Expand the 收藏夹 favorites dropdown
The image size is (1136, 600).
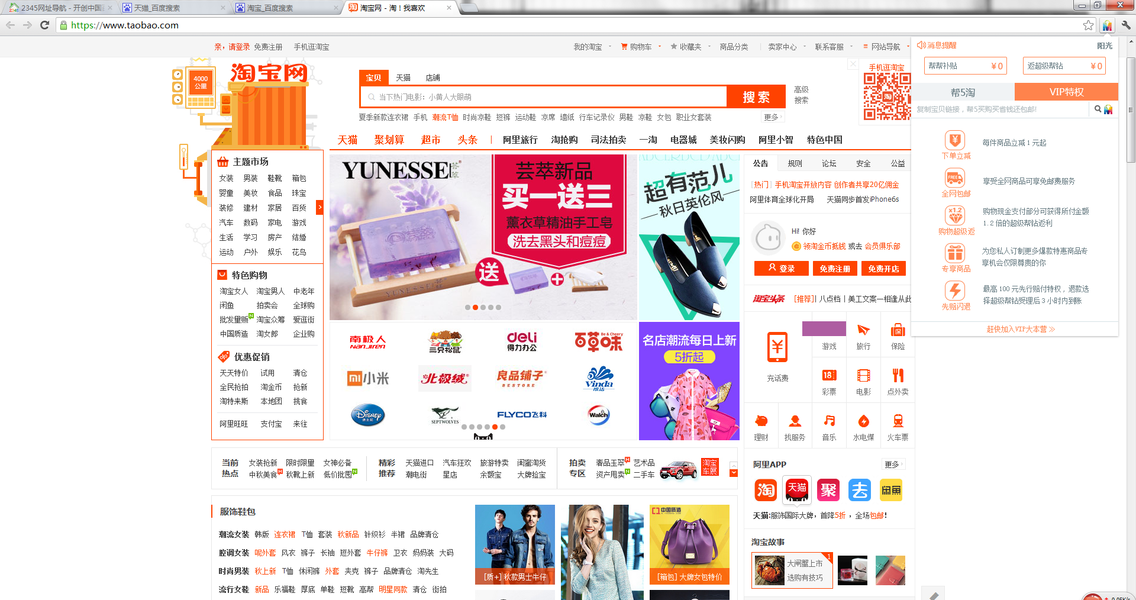[x=688, y=46]
